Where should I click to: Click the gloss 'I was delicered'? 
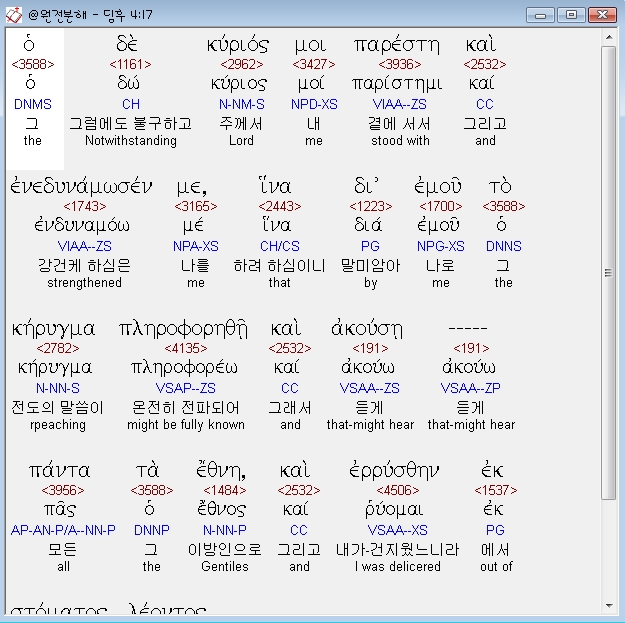coord(398,566)
